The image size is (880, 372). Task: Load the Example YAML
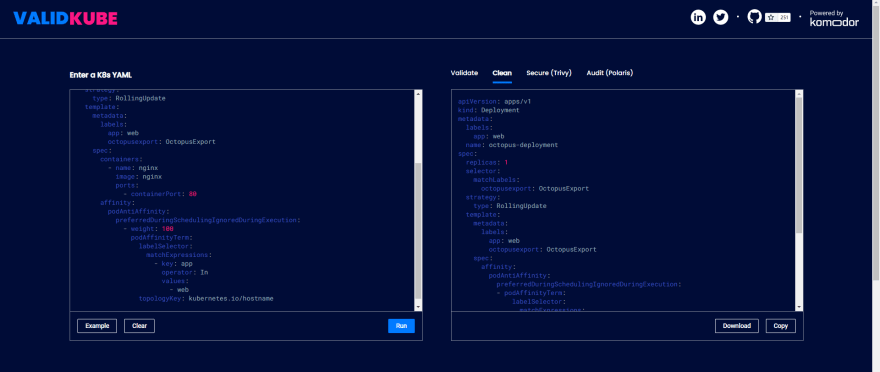click(97, 326)
